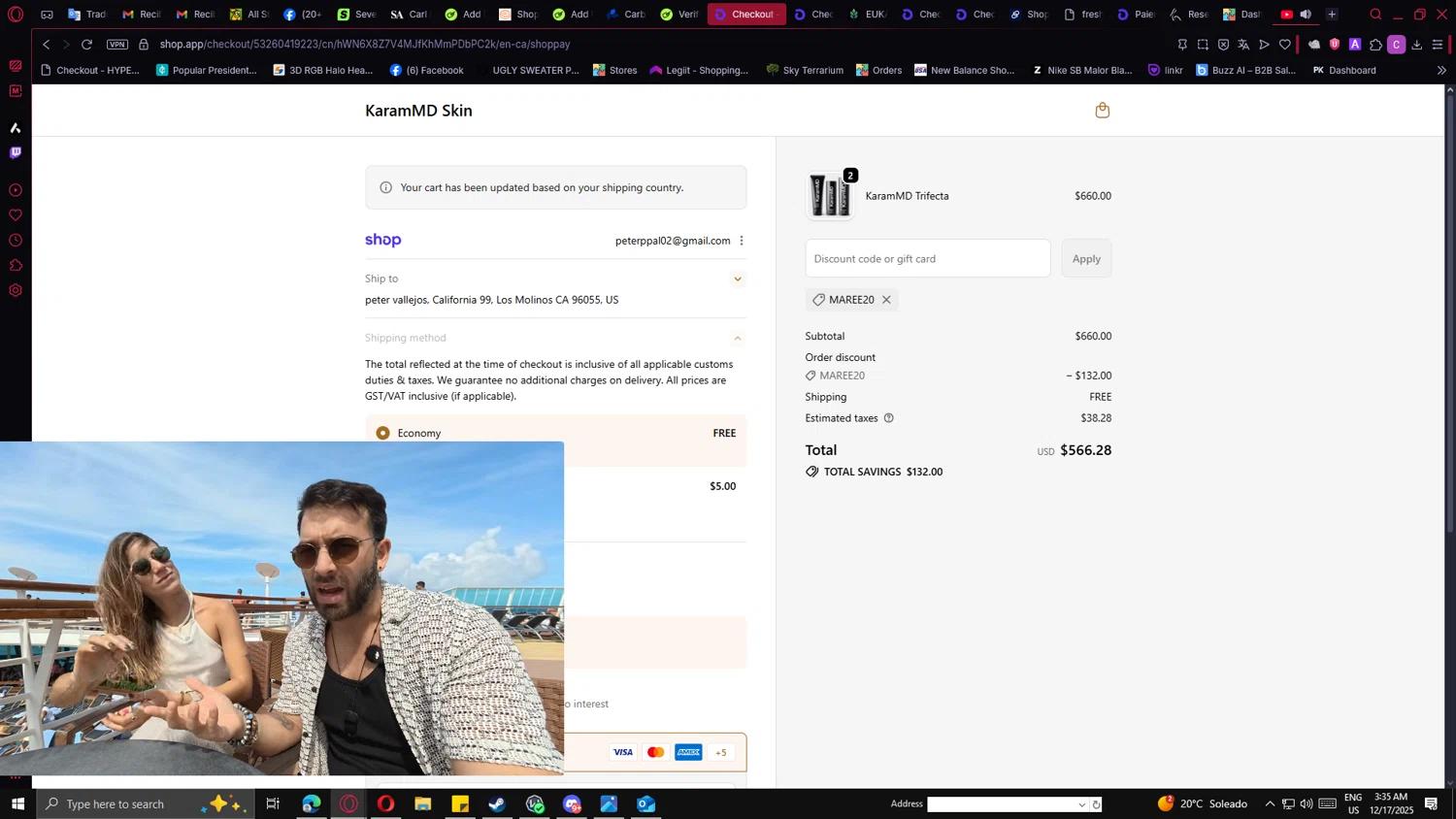Expand hidden bookmarks overflow chevron
This screenshot has height=819, width=1456.
click(1441, 70)
